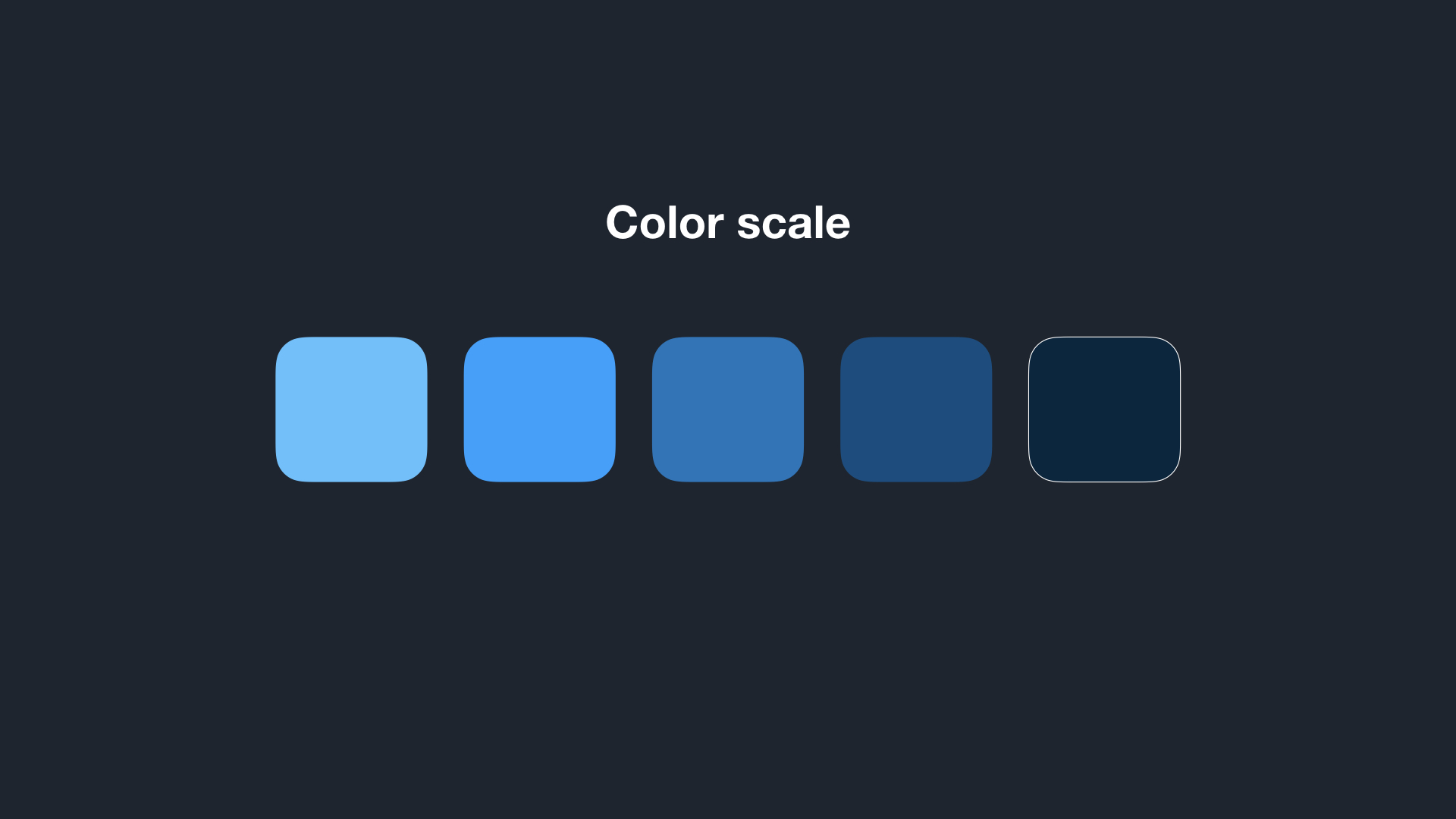Click the darkest swatch with white outline
Screen dimensions: 1456x819
[1104, 409]
